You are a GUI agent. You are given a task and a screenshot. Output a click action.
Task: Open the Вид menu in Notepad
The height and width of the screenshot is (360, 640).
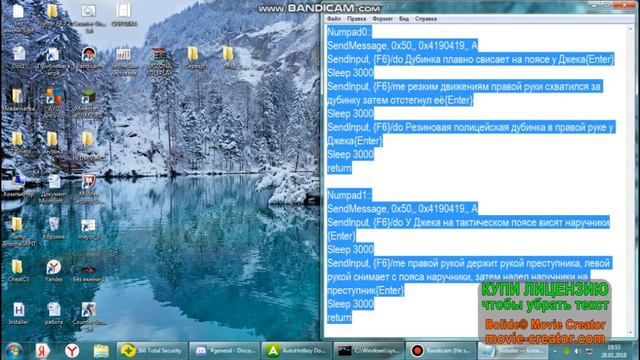pyautogui.click(x=404, y=19)
